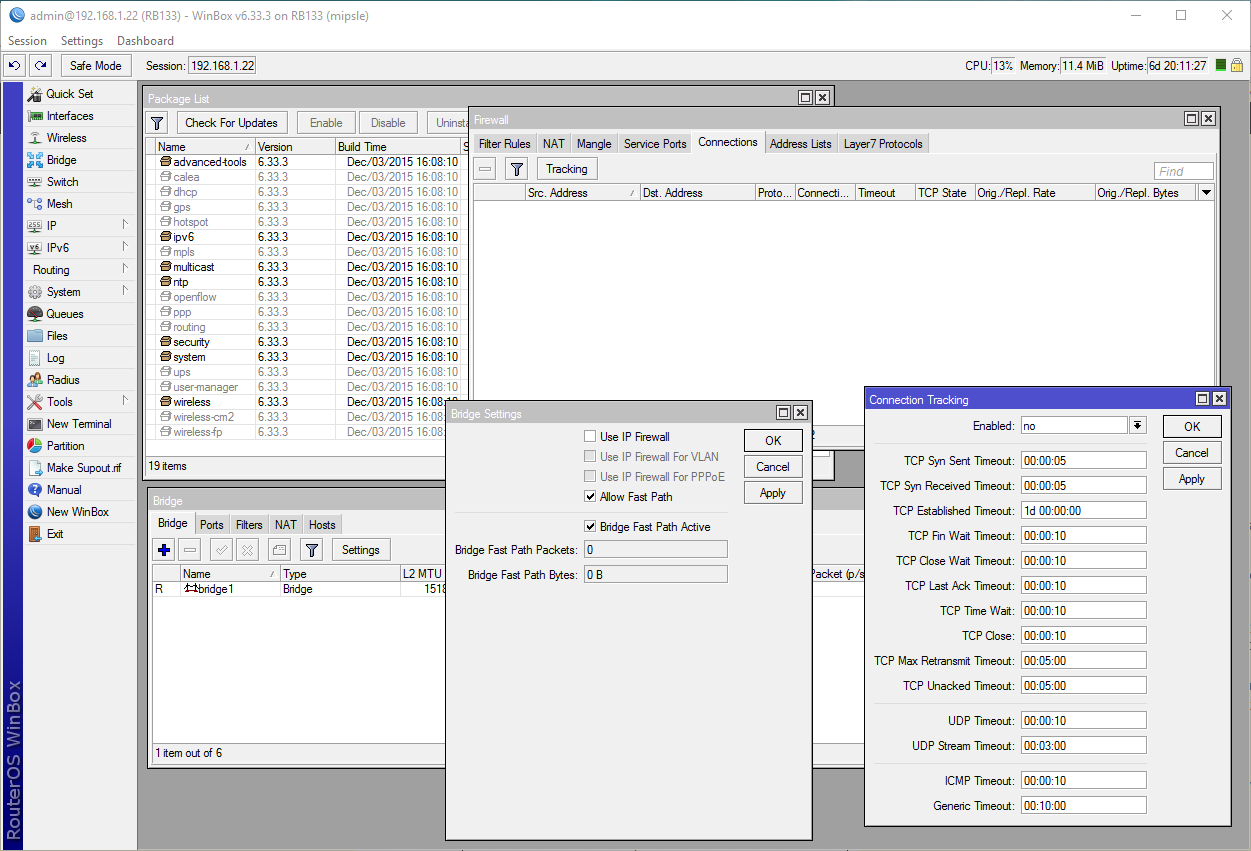Click Settings button in Bridge window
This screenshot has height=851, width=1251.
tap(361, 550)
